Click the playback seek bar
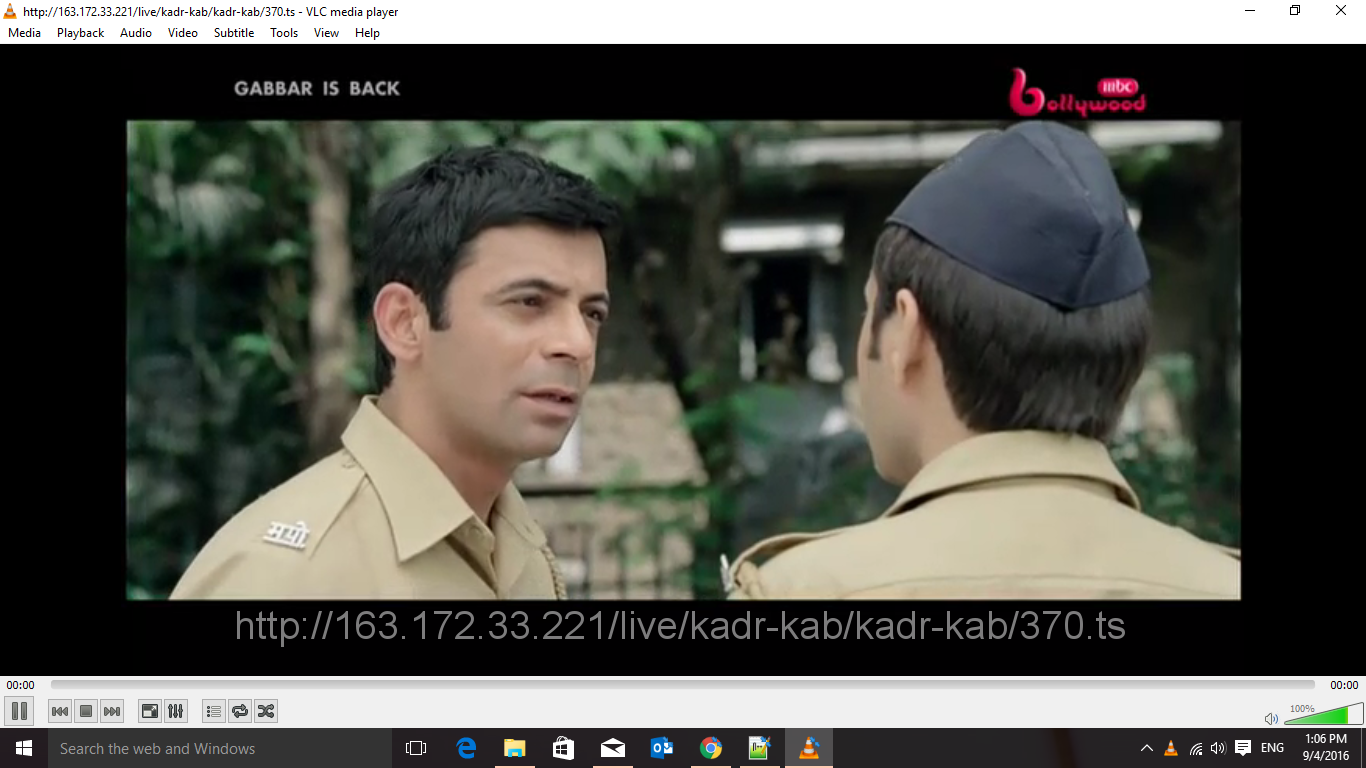The height and width of the screenshot is (768, 1366). coord(683,685)
